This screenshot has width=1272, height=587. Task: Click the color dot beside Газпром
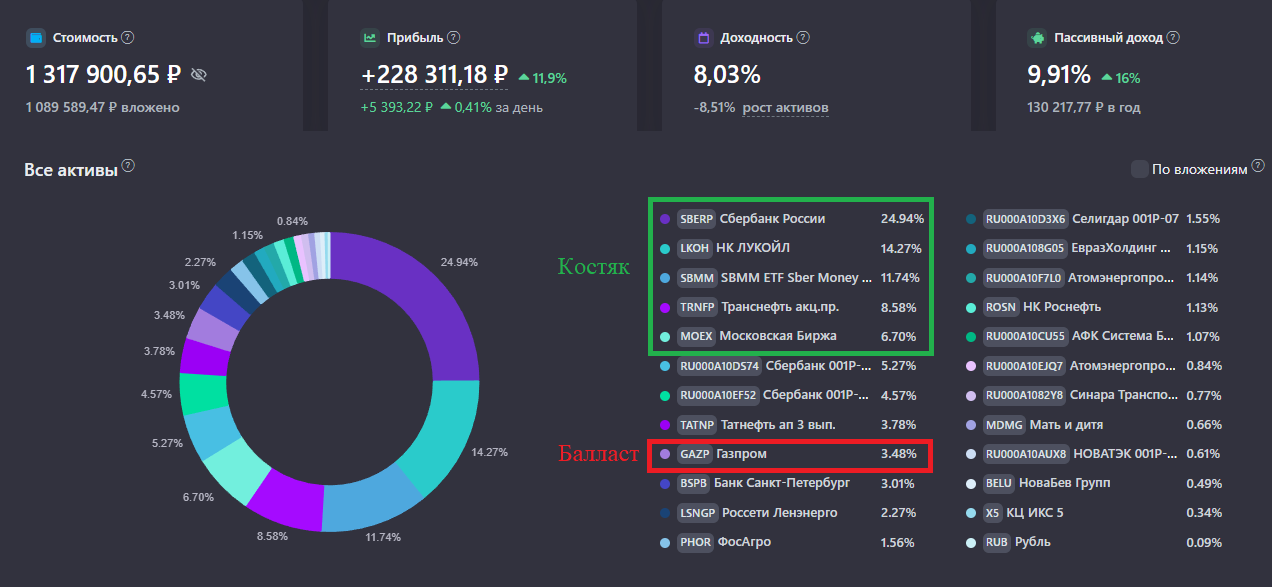tap(665, 454)
